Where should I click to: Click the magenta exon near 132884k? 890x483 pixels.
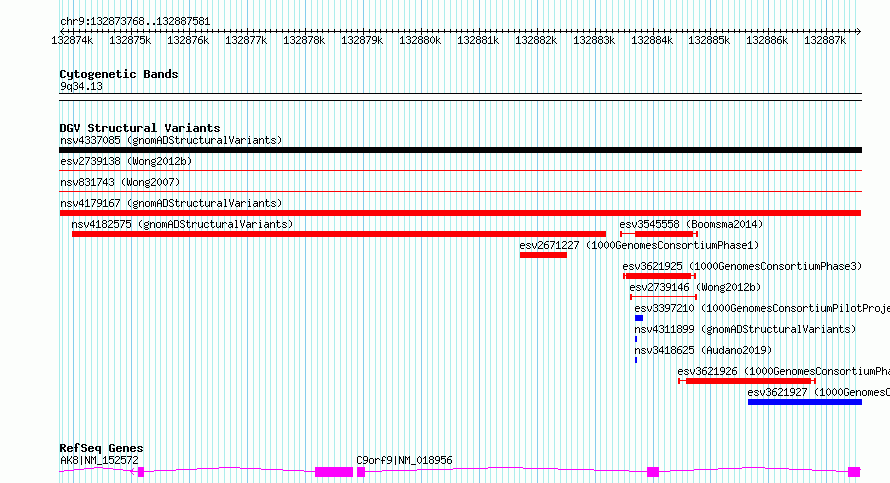[653, 472]
